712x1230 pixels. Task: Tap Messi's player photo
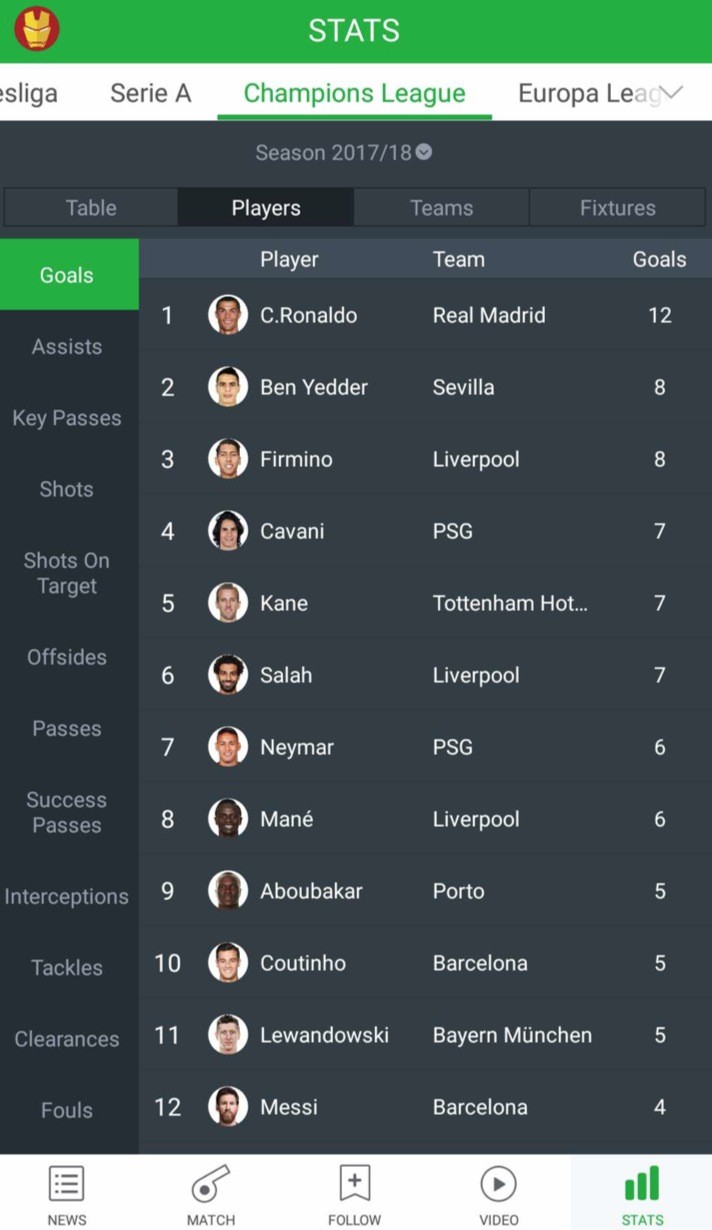point(228,1107)
